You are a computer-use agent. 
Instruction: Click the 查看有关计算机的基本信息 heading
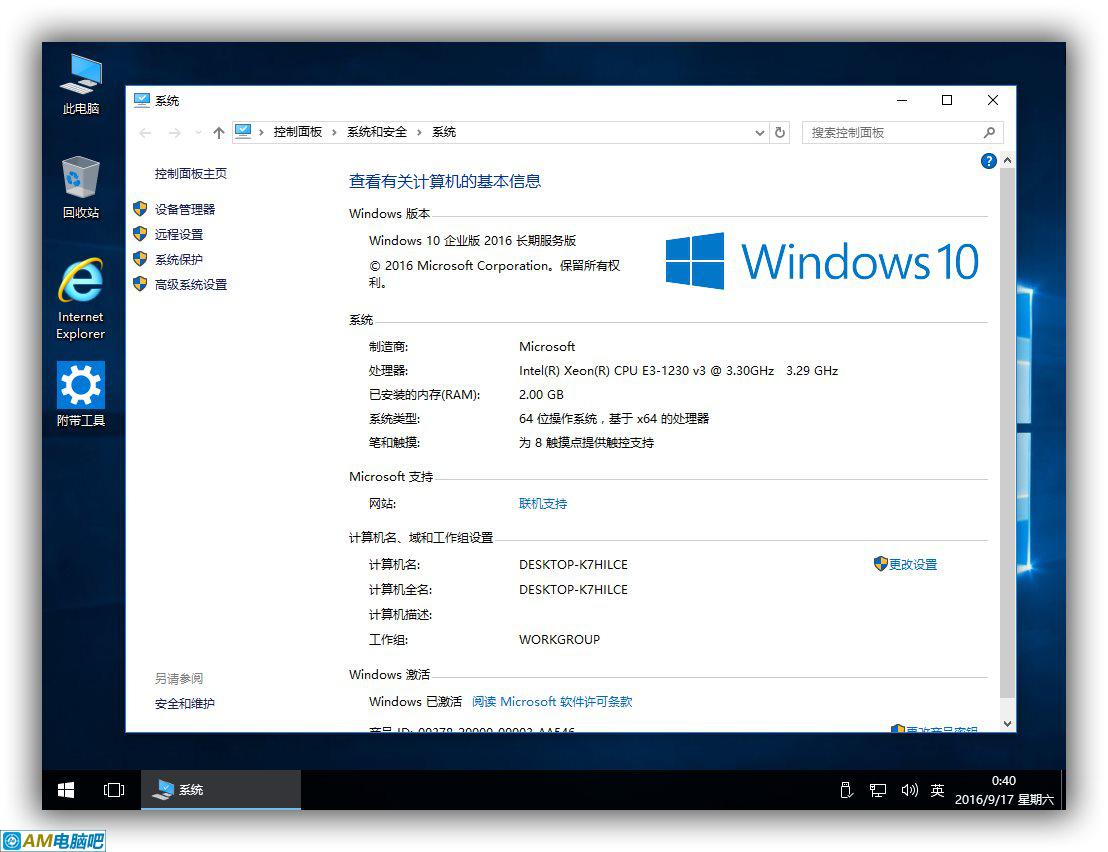[x=445, y=182]
